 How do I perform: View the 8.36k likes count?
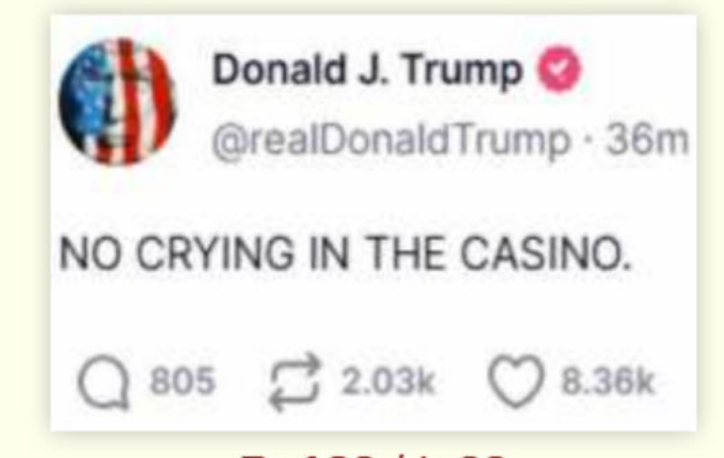[x=608, y=381]
